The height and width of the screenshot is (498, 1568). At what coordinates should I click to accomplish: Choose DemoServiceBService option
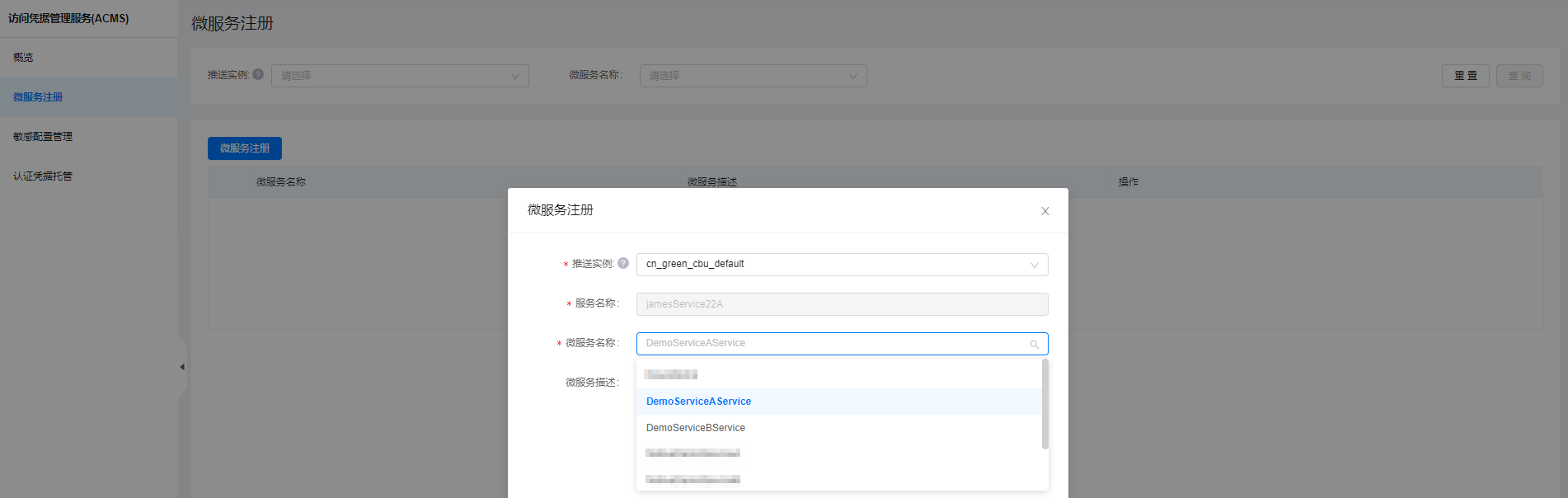[696, 428]
